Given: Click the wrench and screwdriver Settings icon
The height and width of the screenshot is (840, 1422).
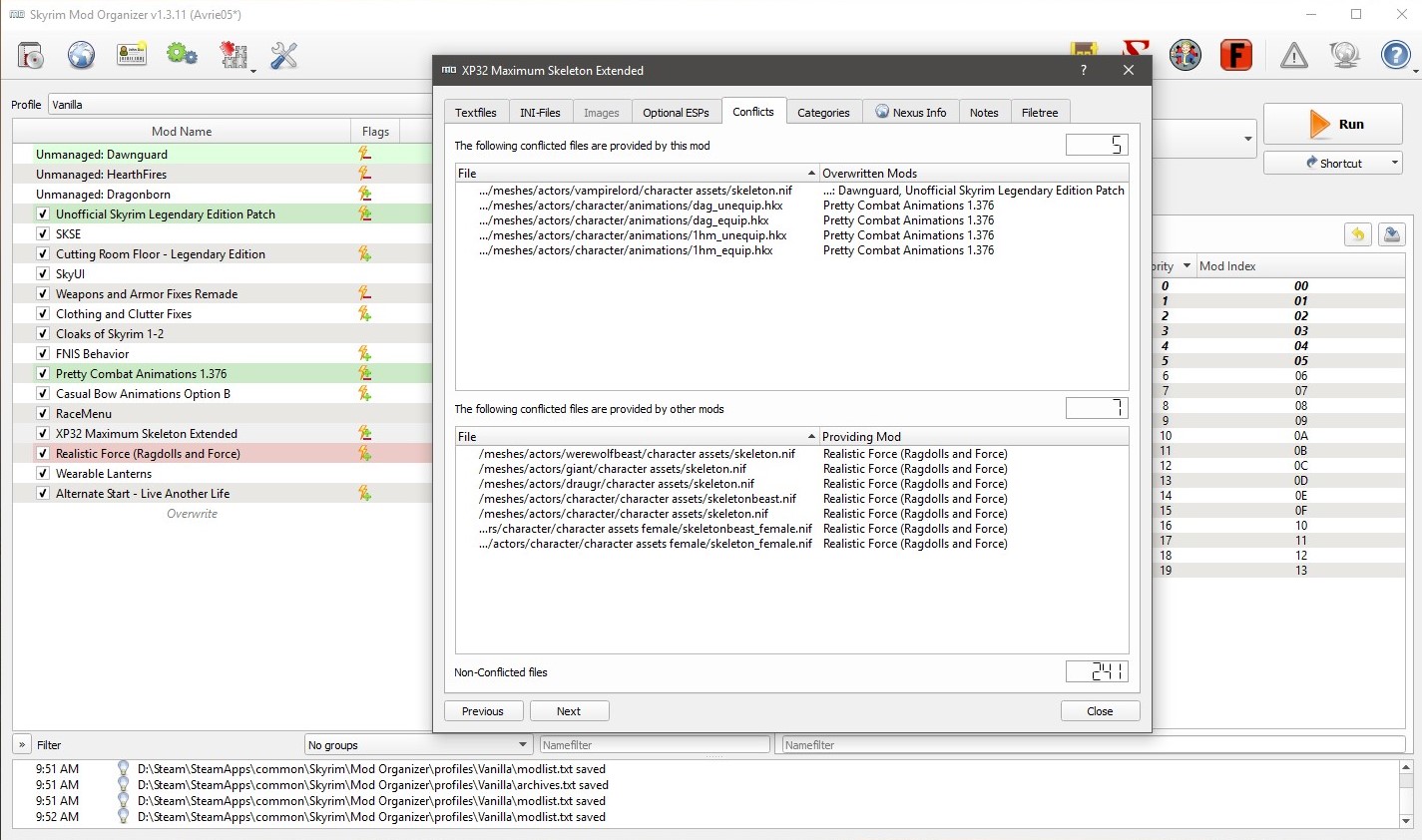Looking at the screenshot, I should pyautogui.click(x=284, y=56).
